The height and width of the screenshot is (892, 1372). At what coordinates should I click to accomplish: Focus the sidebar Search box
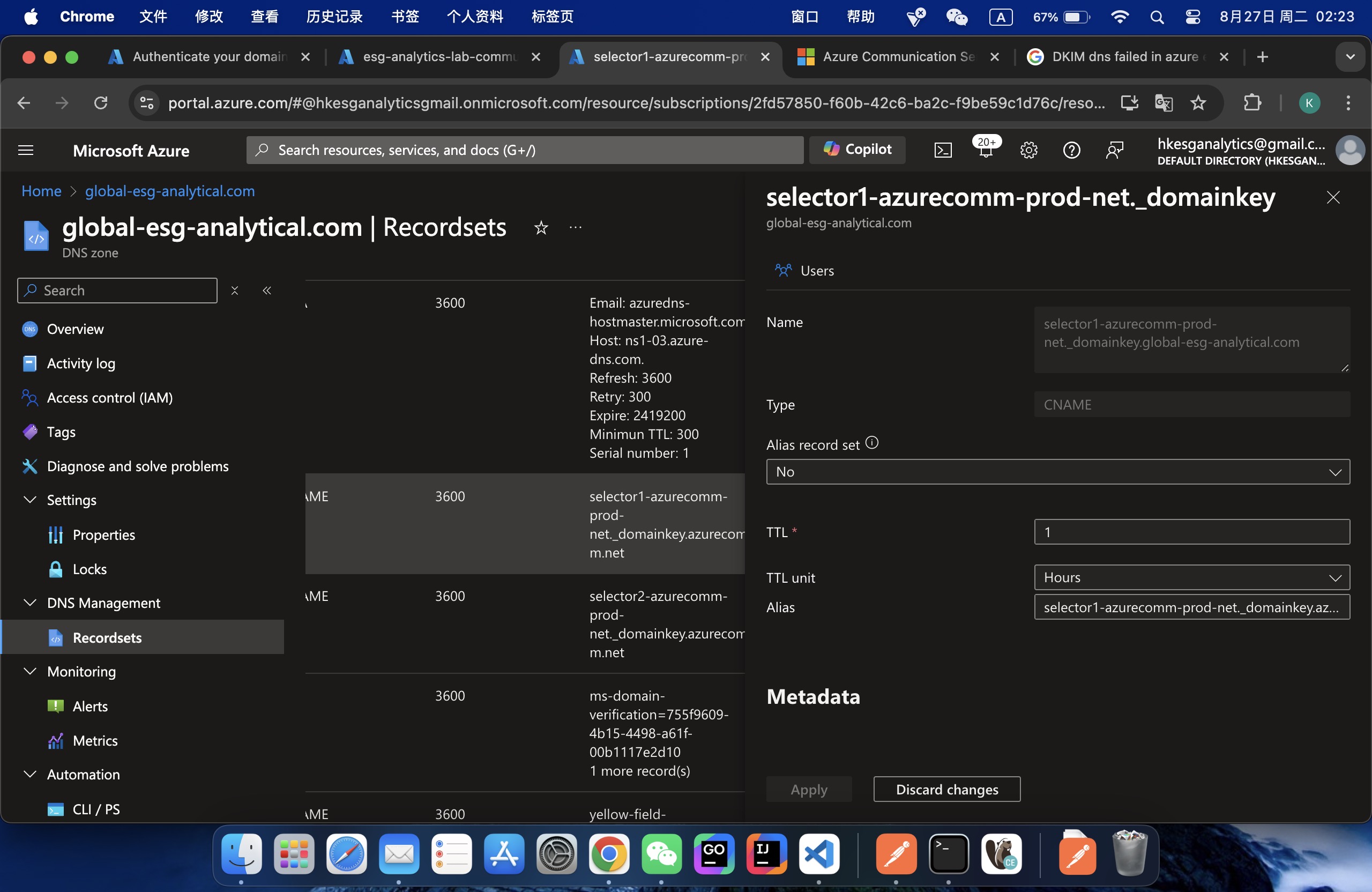click(117, 290)
